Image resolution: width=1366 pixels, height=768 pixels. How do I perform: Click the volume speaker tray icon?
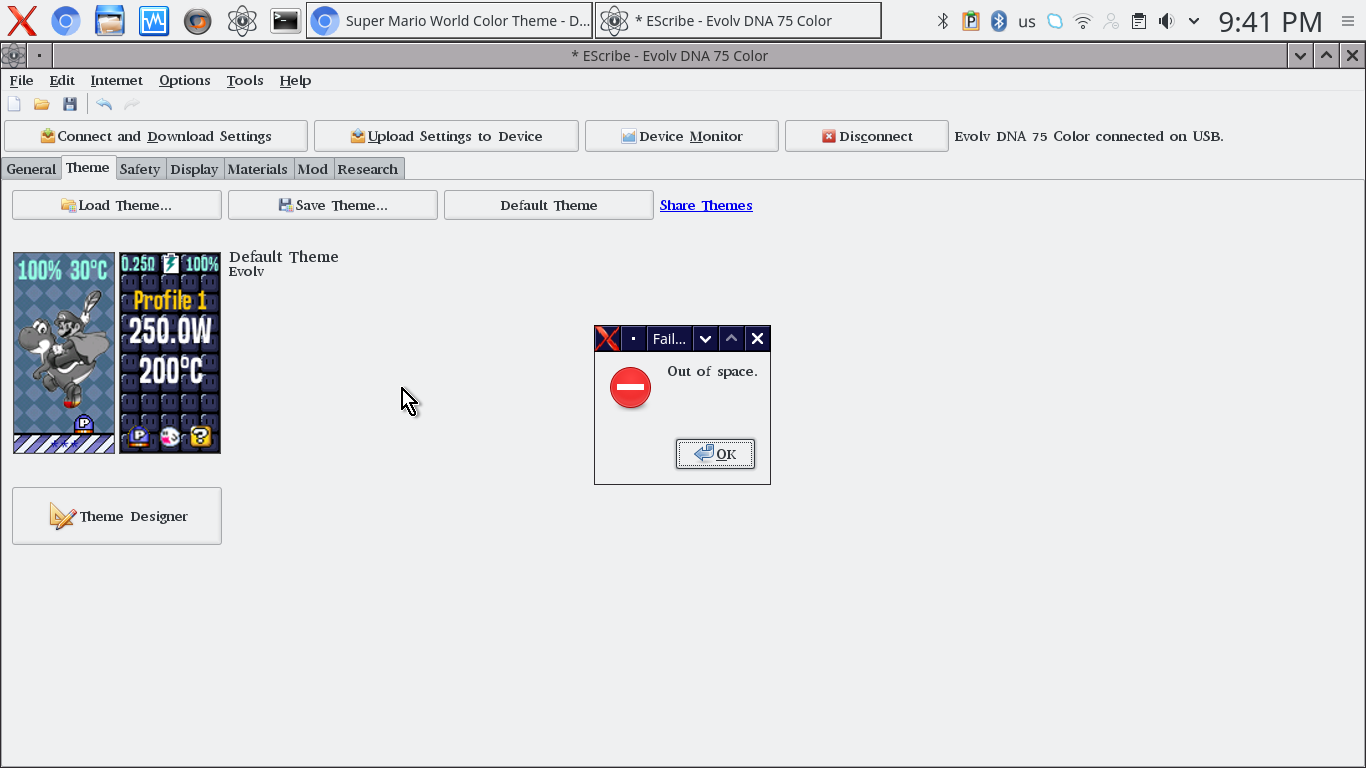[x=1166, y=21]
